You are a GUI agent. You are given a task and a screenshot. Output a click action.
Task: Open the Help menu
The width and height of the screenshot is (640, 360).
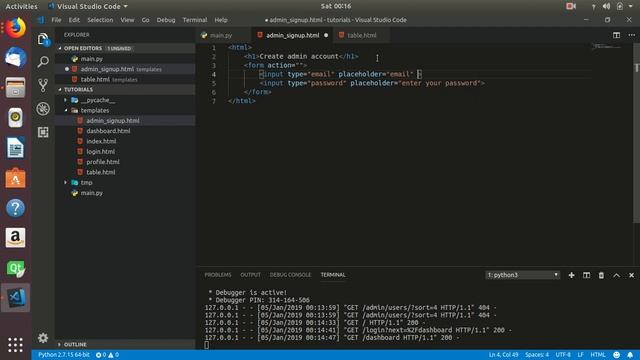click(221, 20)
